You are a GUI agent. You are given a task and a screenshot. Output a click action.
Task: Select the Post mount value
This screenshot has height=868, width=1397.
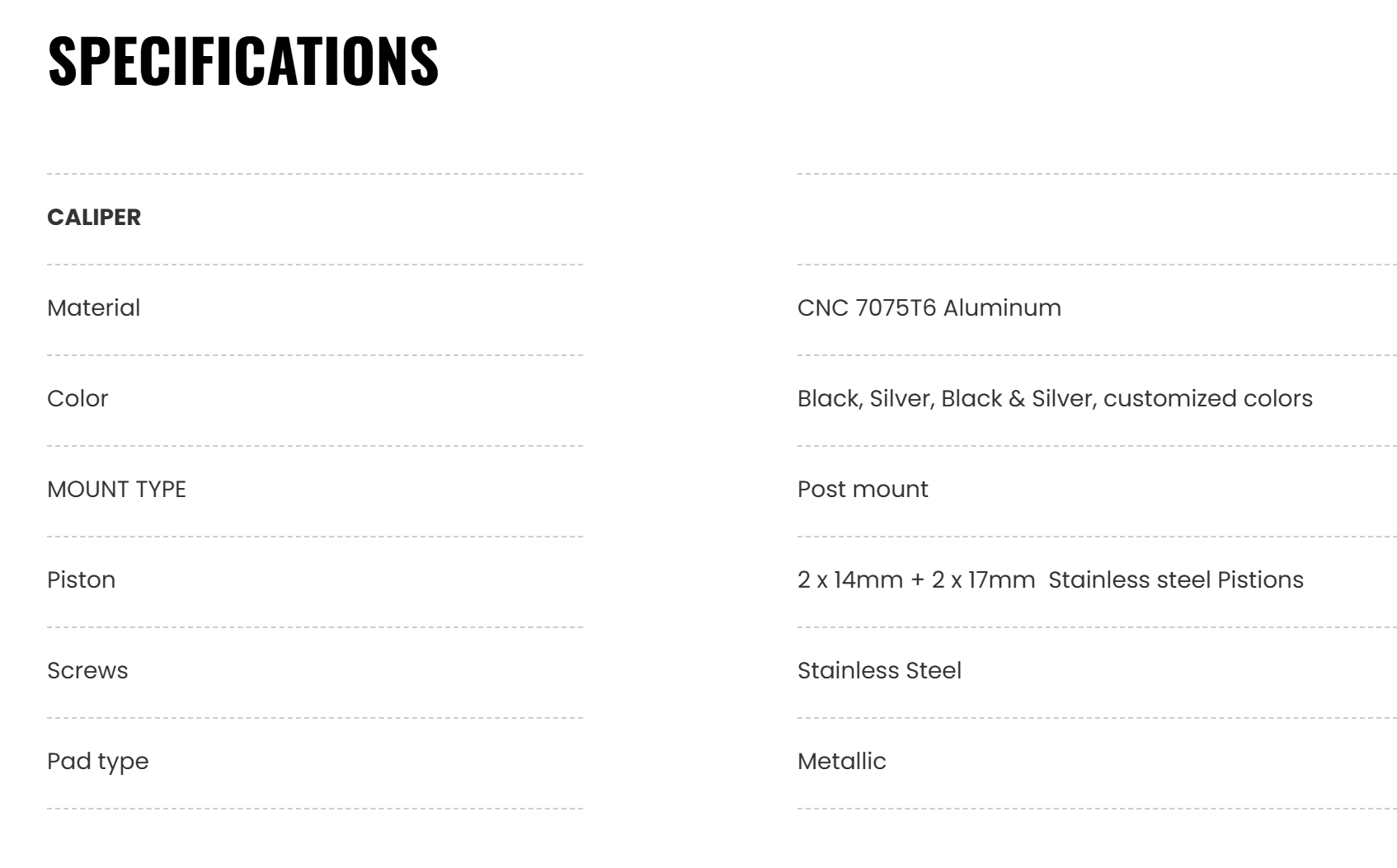pyautogui.click(x=863, y=490)
